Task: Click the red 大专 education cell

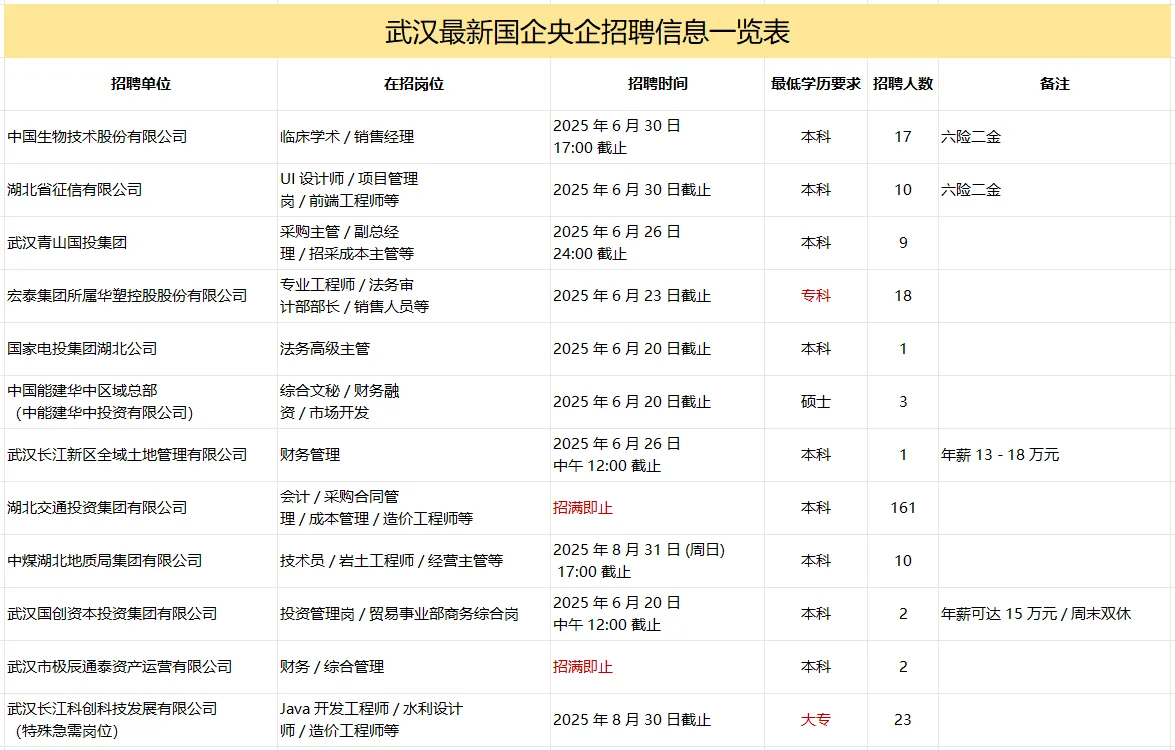Action: (x=815, y=719)
